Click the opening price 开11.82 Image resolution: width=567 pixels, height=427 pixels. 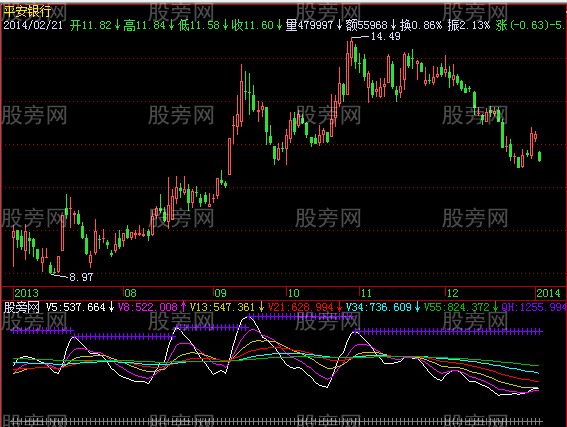coord(90,25)
